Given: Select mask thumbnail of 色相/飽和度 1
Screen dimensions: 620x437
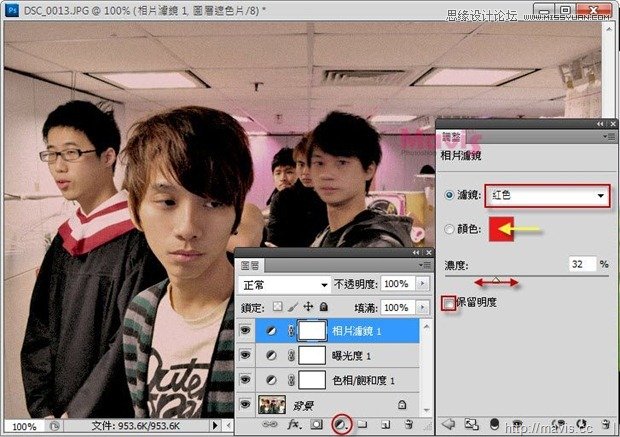Looking at the screenshot, I should click(312, 380).
